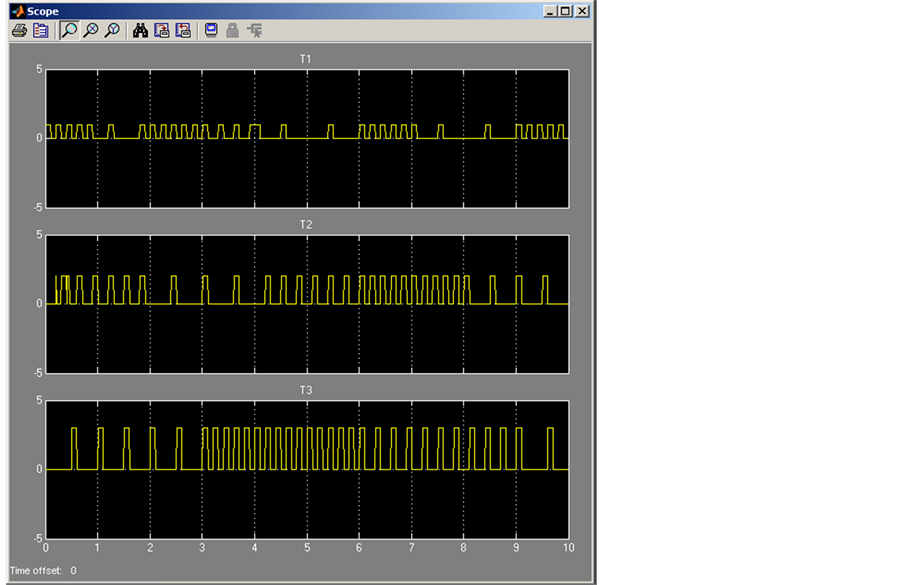Select the Zoom X-axis tool
Image resolution: width=903 pixels, height=585 pixels.
click(x=90, y=31)
